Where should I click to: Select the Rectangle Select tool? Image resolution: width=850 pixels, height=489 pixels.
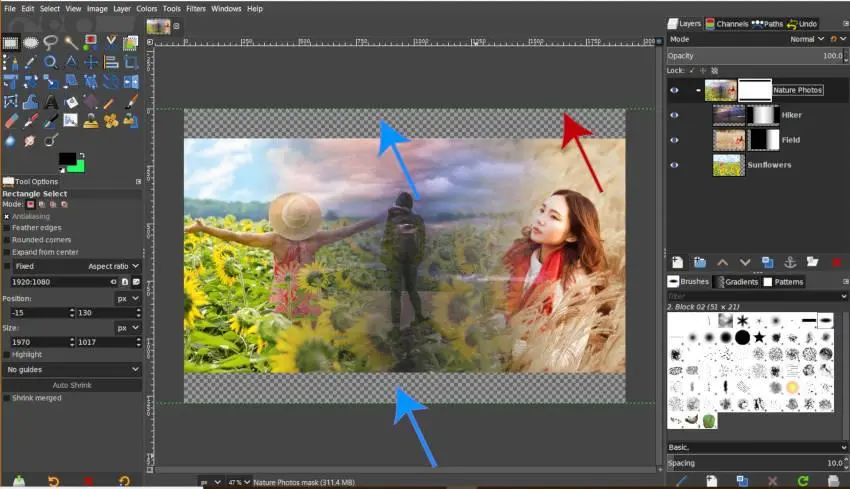[10, 43]
